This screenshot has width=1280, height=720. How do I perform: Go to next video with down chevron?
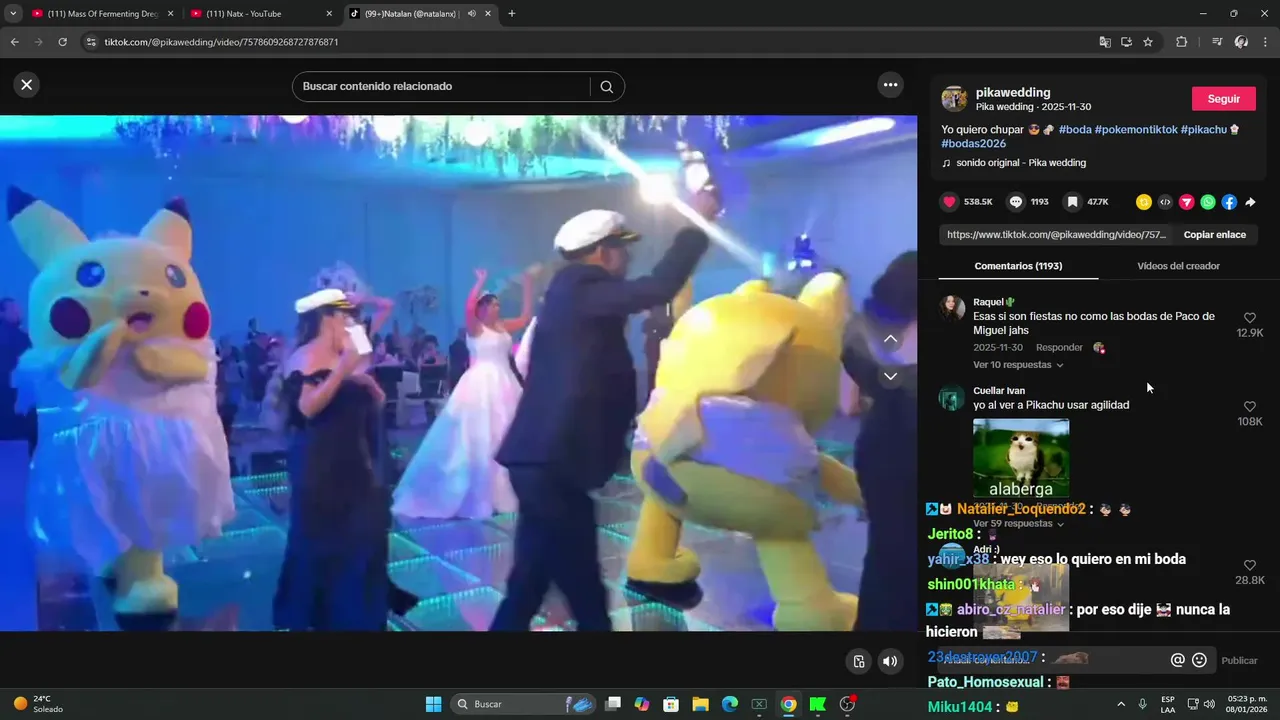coord(890,376)
